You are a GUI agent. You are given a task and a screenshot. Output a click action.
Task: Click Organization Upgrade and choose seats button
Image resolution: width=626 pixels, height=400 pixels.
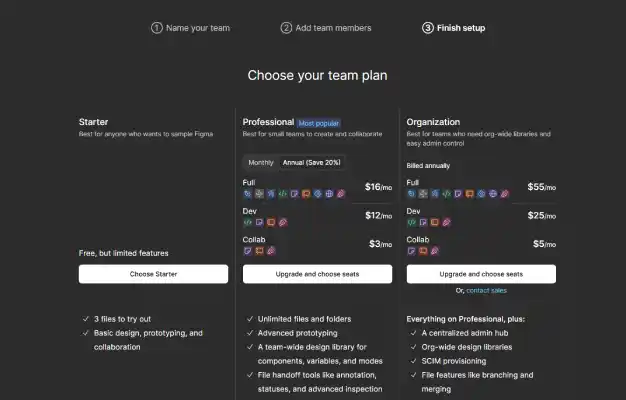[x=481, y=274]
